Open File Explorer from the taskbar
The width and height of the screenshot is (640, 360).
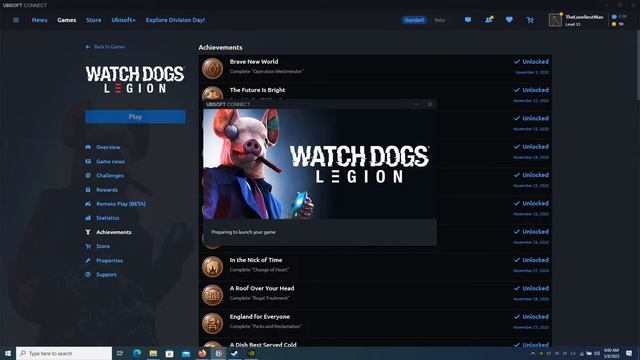[153, 353]
